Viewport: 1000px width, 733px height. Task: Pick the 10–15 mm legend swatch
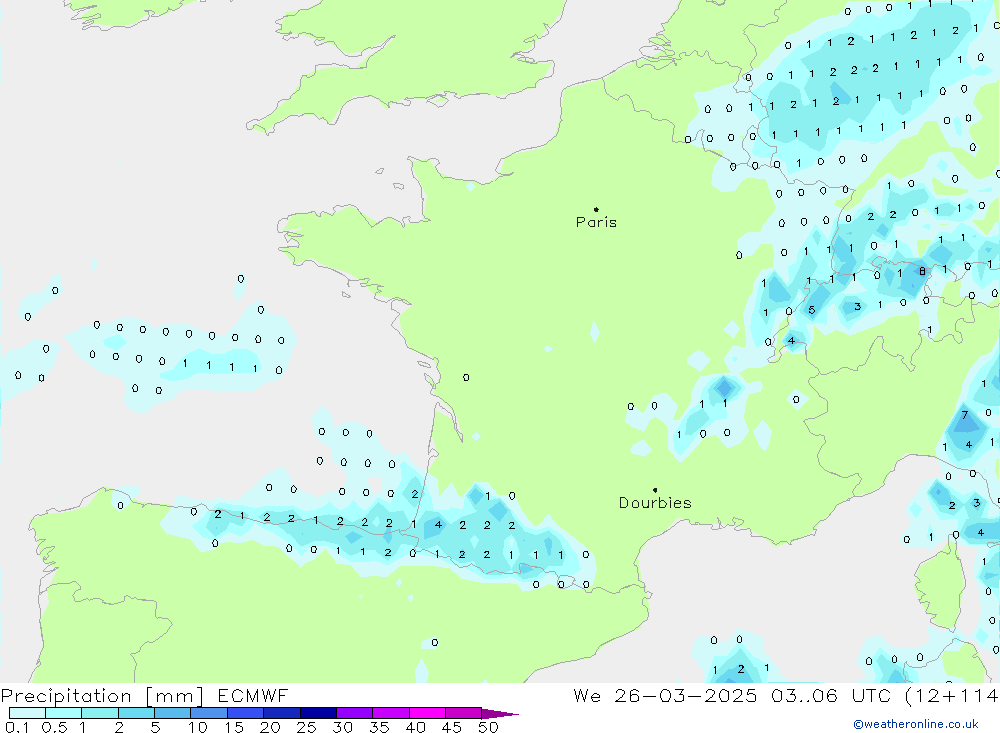tap(209, 713)
